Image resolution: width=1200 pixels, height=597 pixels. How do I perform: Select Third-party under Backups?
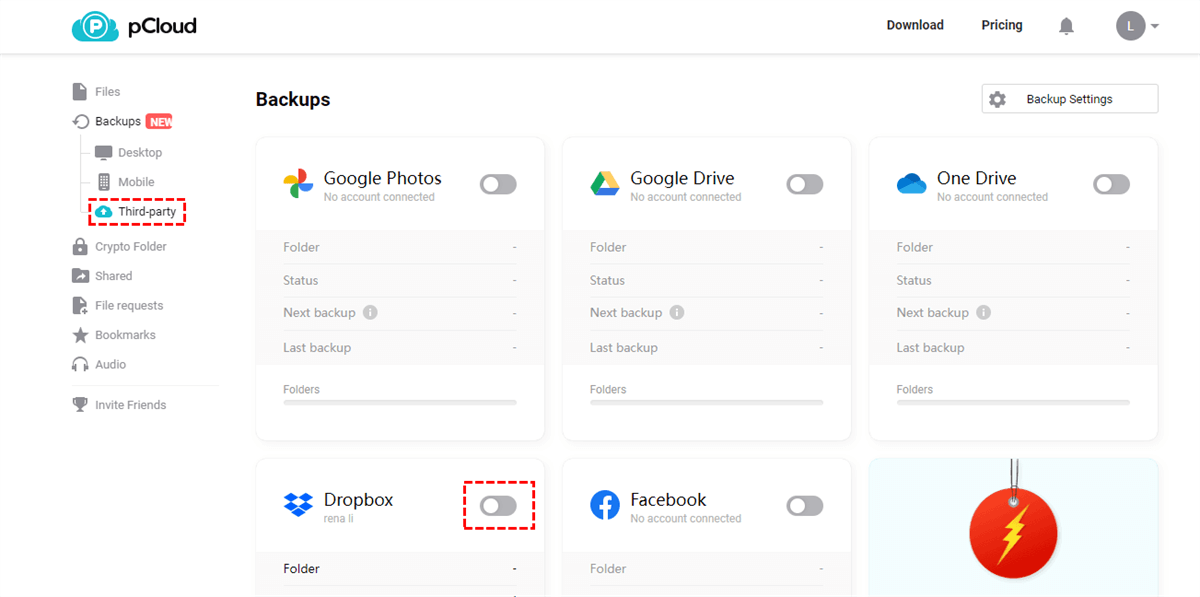pos(146,212)
